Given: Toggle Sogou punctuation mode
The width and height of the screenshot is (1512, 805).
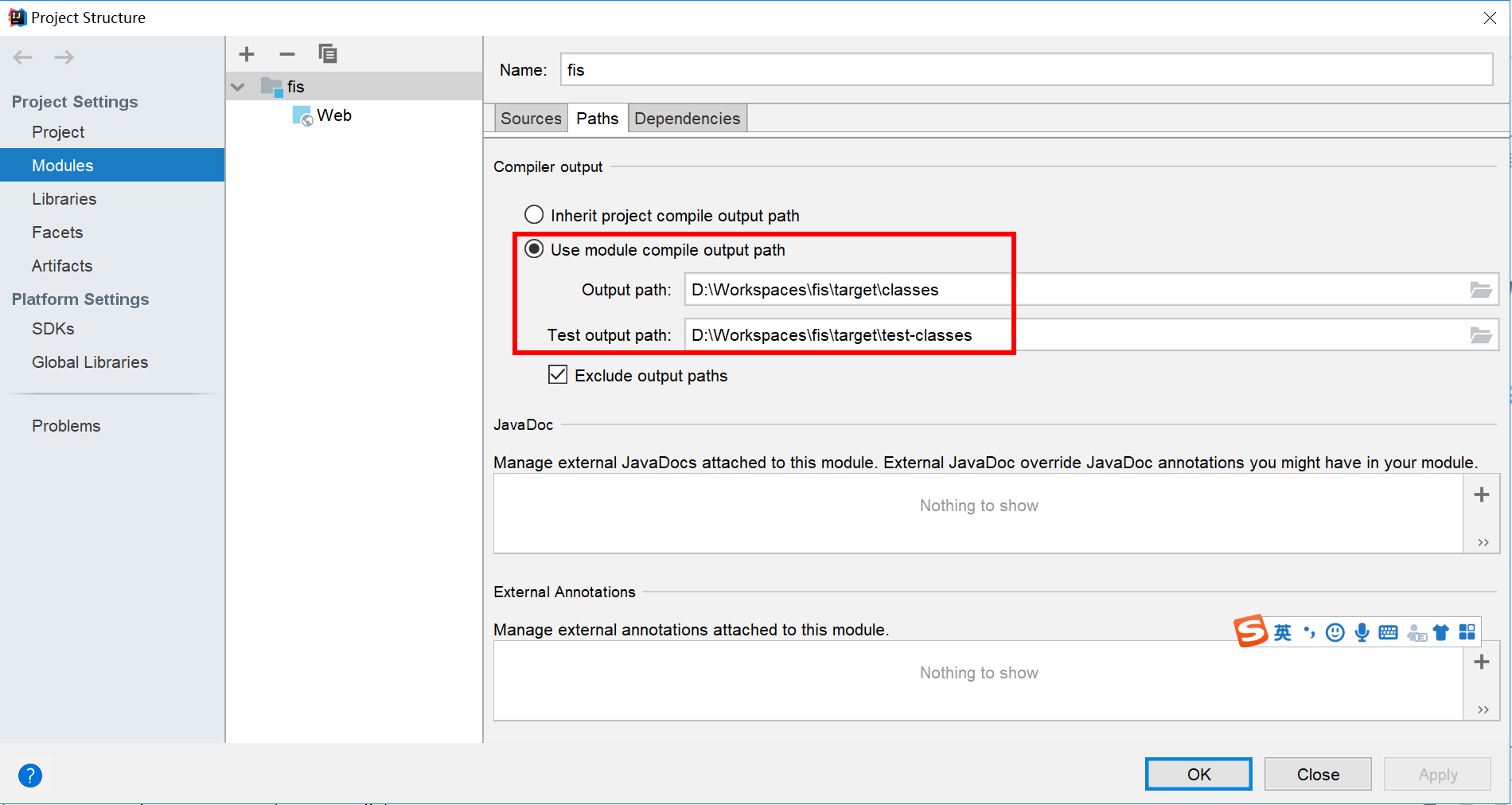Looking at the screenshot, I should tap(1309, 633).
